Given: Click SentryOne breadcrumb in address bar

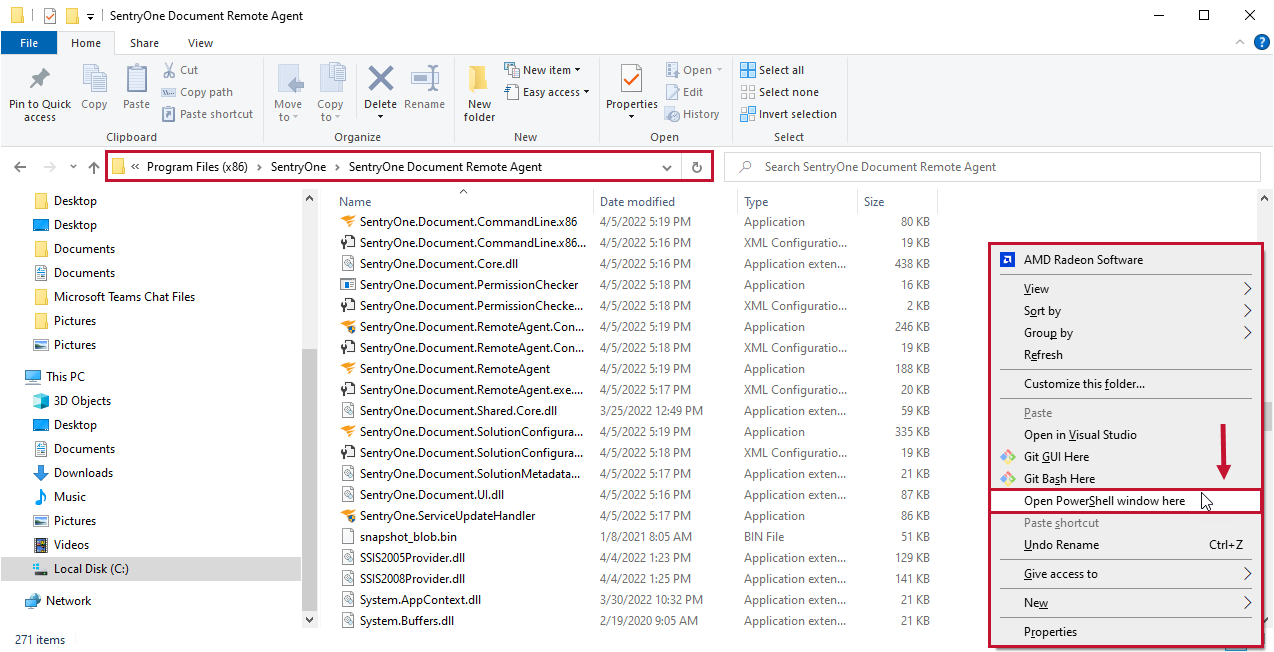Looking at the screenshot, I should (298, 167).
